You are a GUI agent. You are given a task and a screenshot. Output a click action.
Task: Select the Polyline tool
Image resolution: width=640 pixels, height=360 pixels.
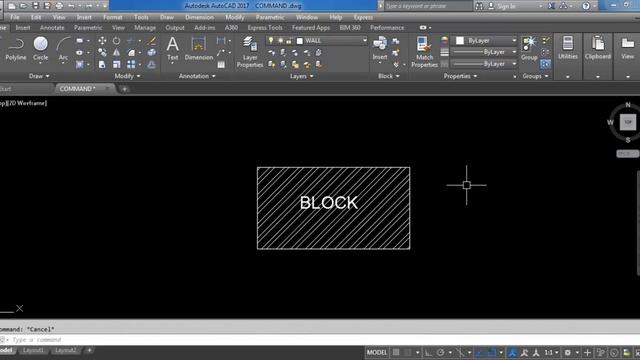click(16, 49)
